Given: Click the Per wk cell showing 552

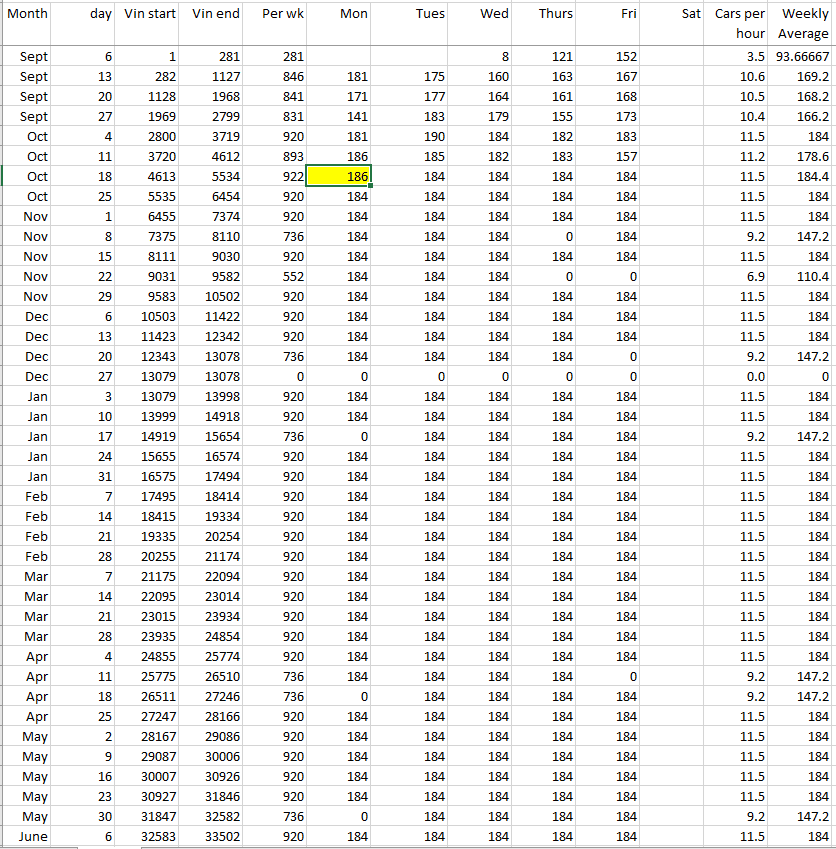Looking at the screenshot, I should [x=275, y=276].
